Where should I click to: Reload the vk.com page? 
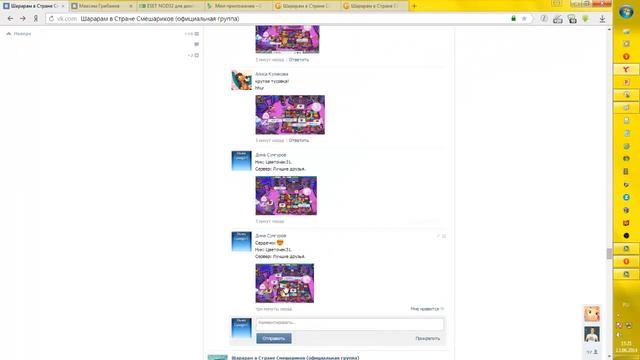point(51,19)
